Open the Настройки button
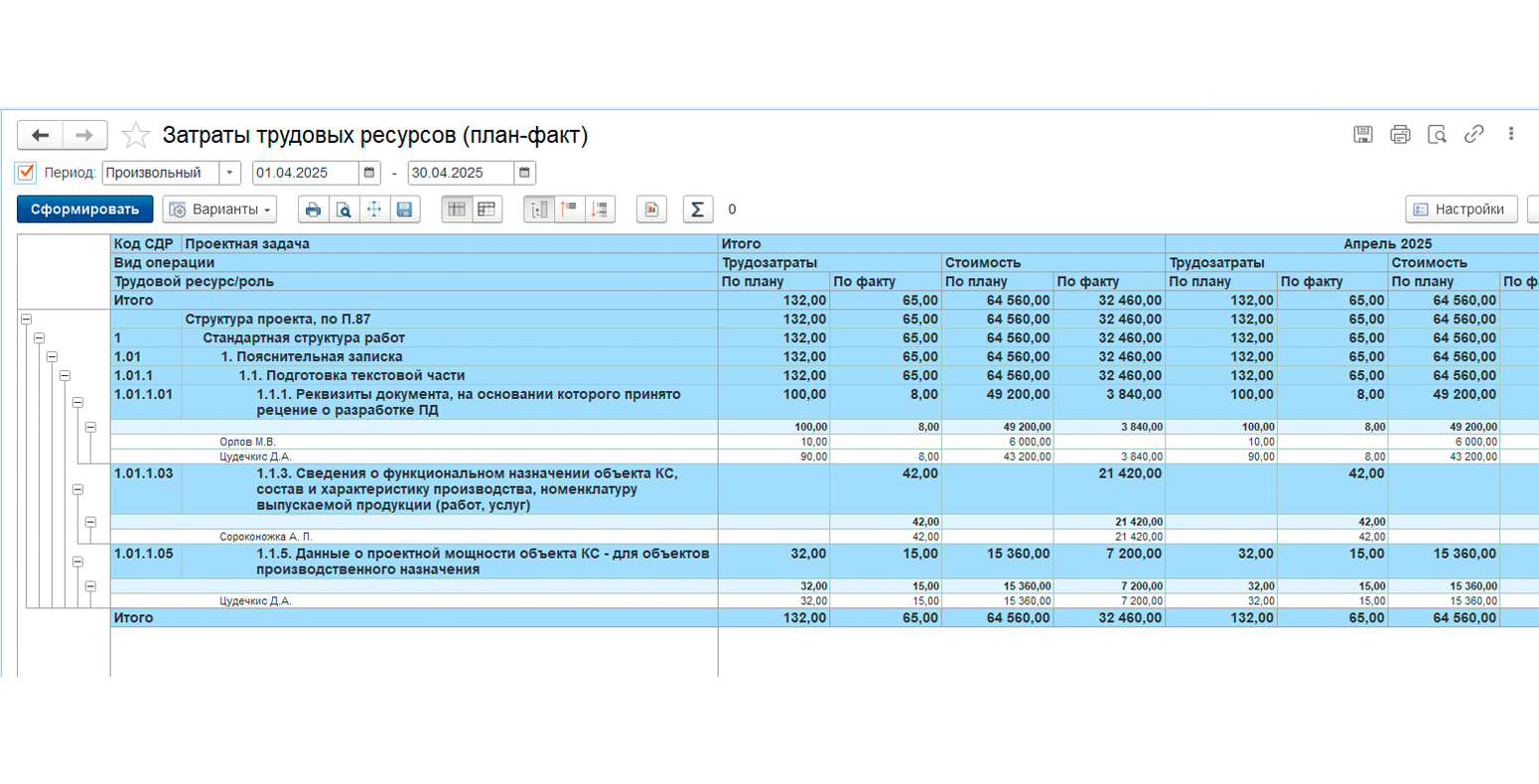The image size is (1539, 784). (1462, 209)
